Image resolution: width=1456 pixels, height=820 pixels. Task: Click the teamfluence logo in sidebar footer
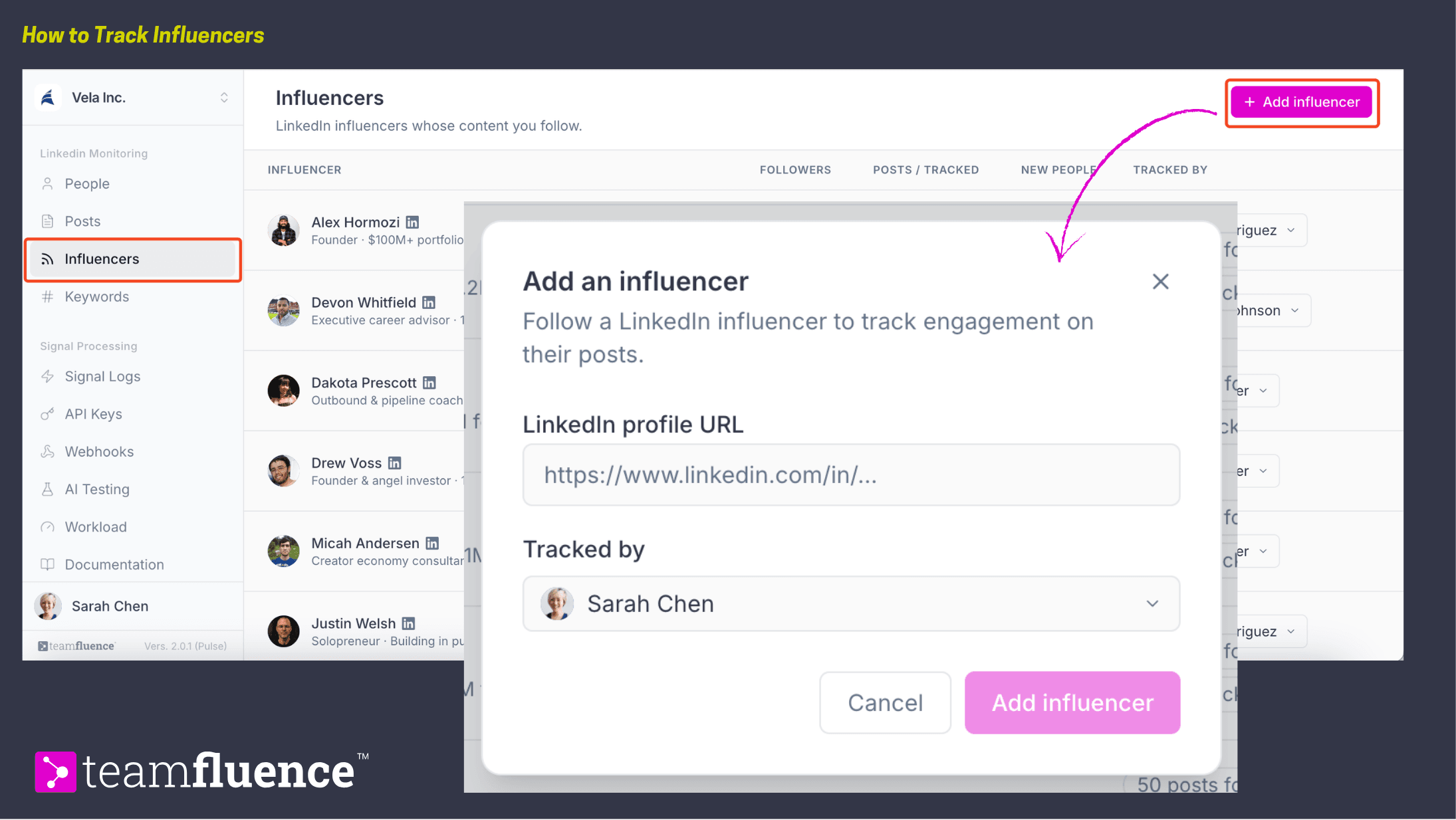coord(77,646)
